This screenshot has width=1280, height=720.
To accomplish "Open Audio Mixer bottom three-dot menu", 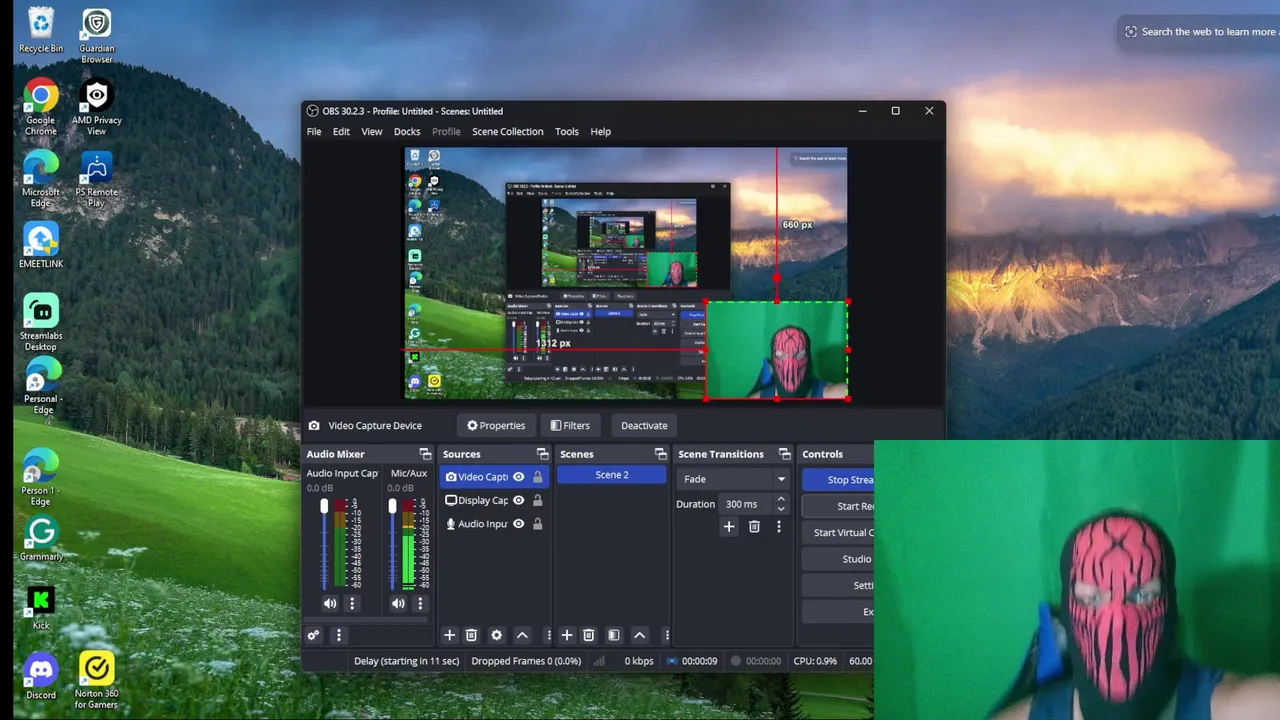I will coord(338,635).
